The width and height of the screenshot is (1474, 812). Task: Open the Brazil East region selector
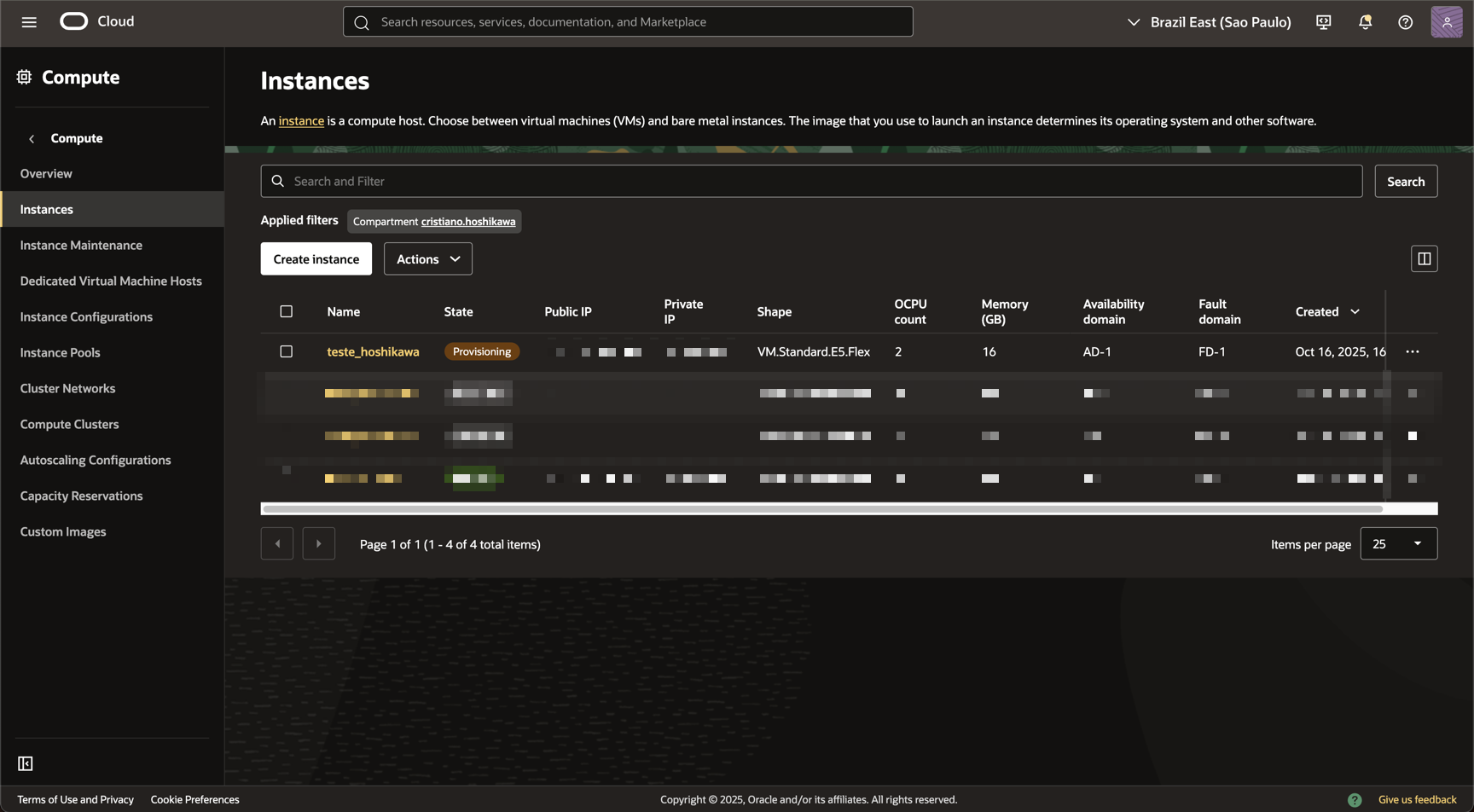point(1209,22)
